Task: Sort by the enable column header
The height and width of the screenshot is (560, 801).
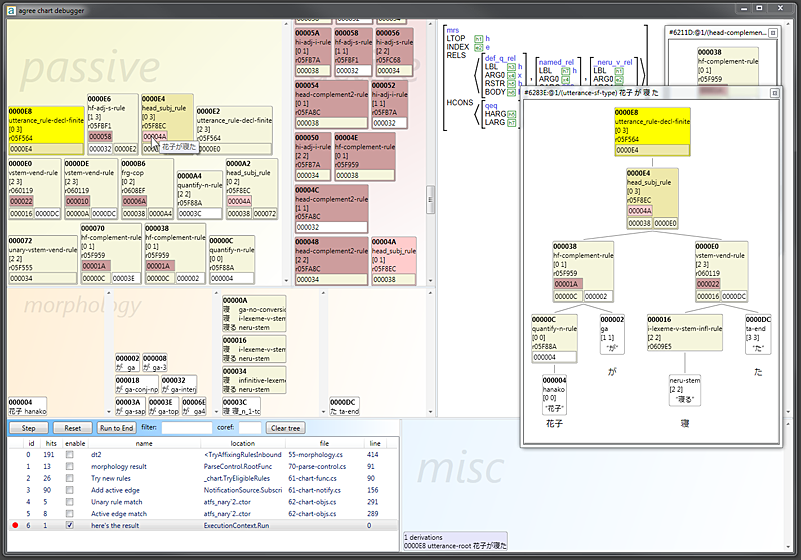Action: pyautogui.click(x=75, y=444)
